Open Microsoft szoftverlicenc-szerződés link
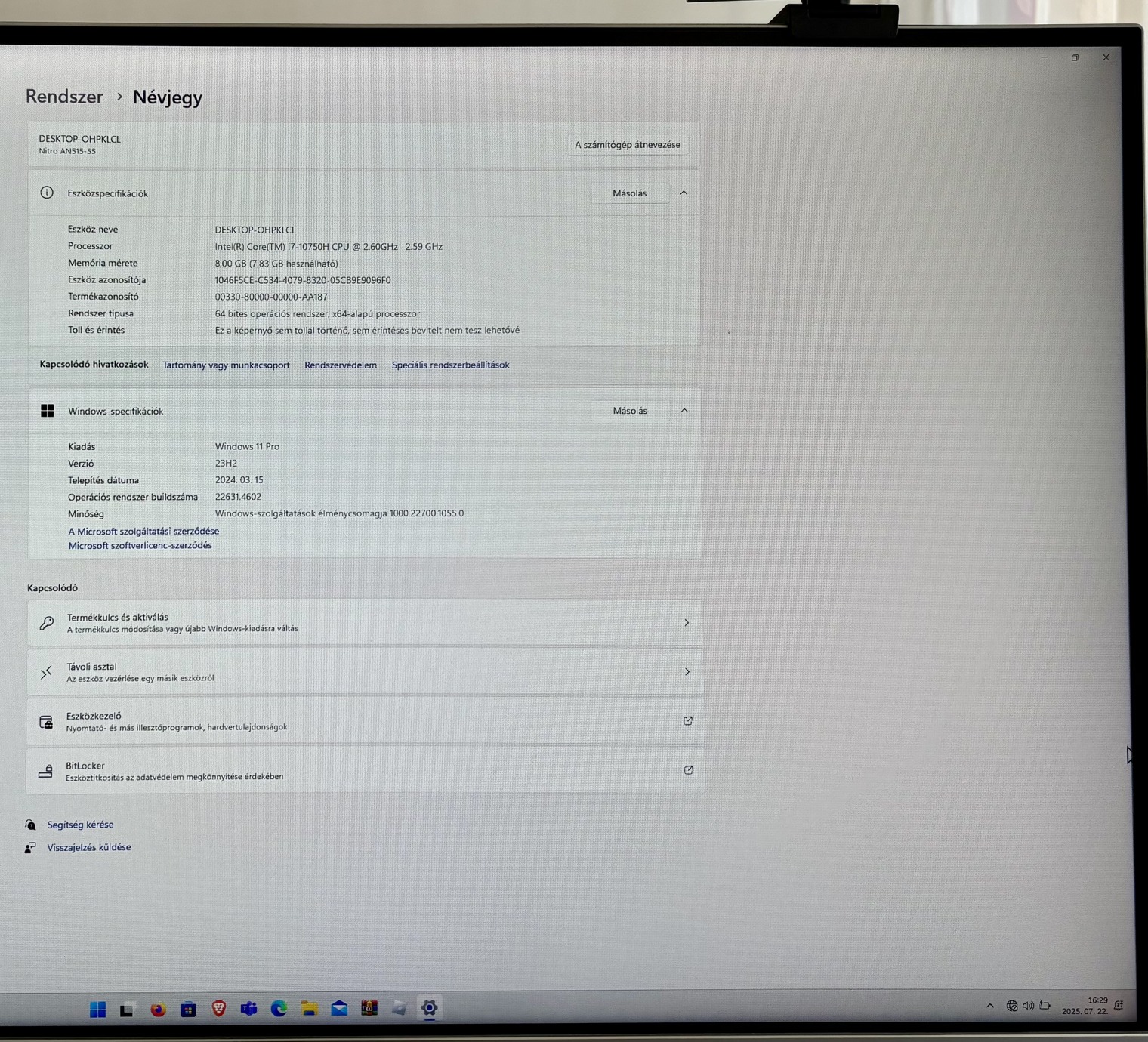The image size is (1148, 1042). pyautogui.click(x=140, y=545)
